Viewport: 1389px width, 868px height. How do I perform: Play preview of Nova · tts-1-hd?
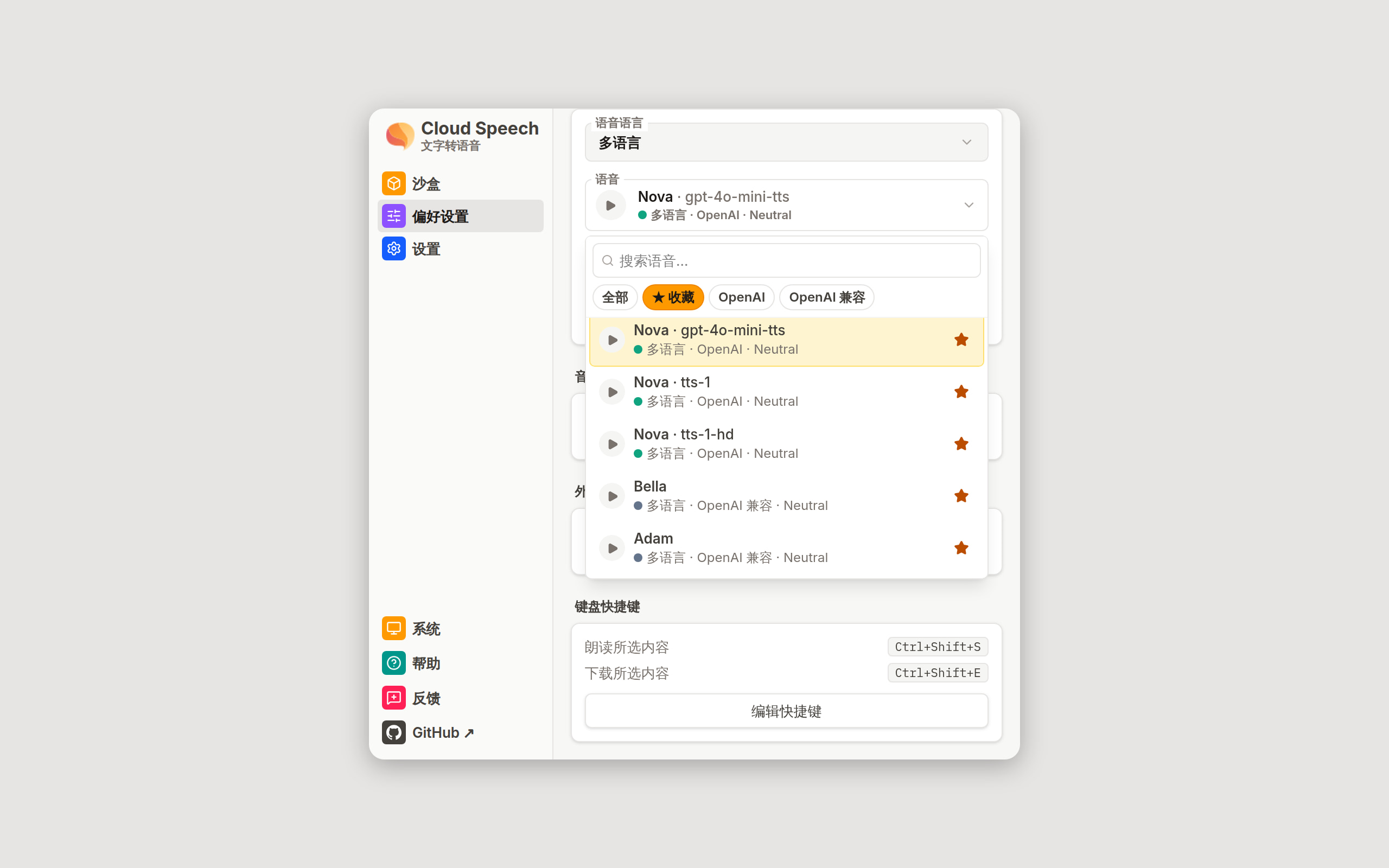coord(613,444)
